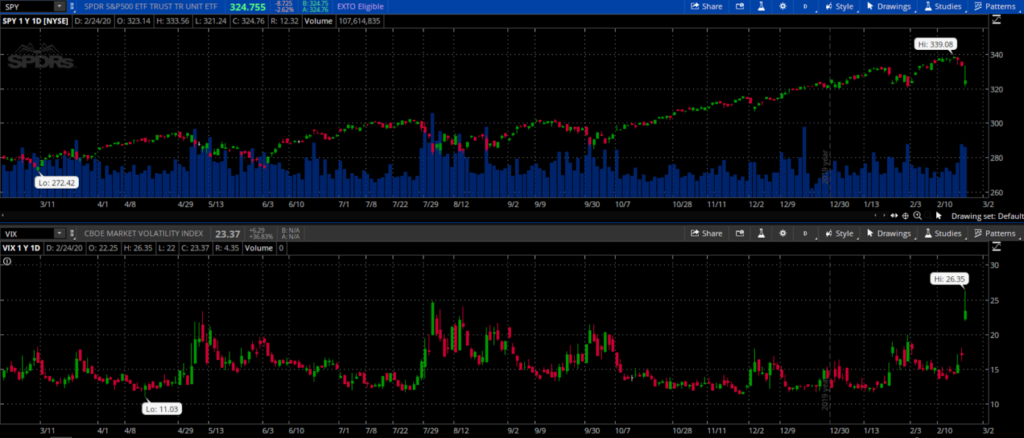Viewport: 1024px width, 438px height.
Task: Click CBOE MARKET VOLATILITY INDEX description text
Action: (144, 233)
